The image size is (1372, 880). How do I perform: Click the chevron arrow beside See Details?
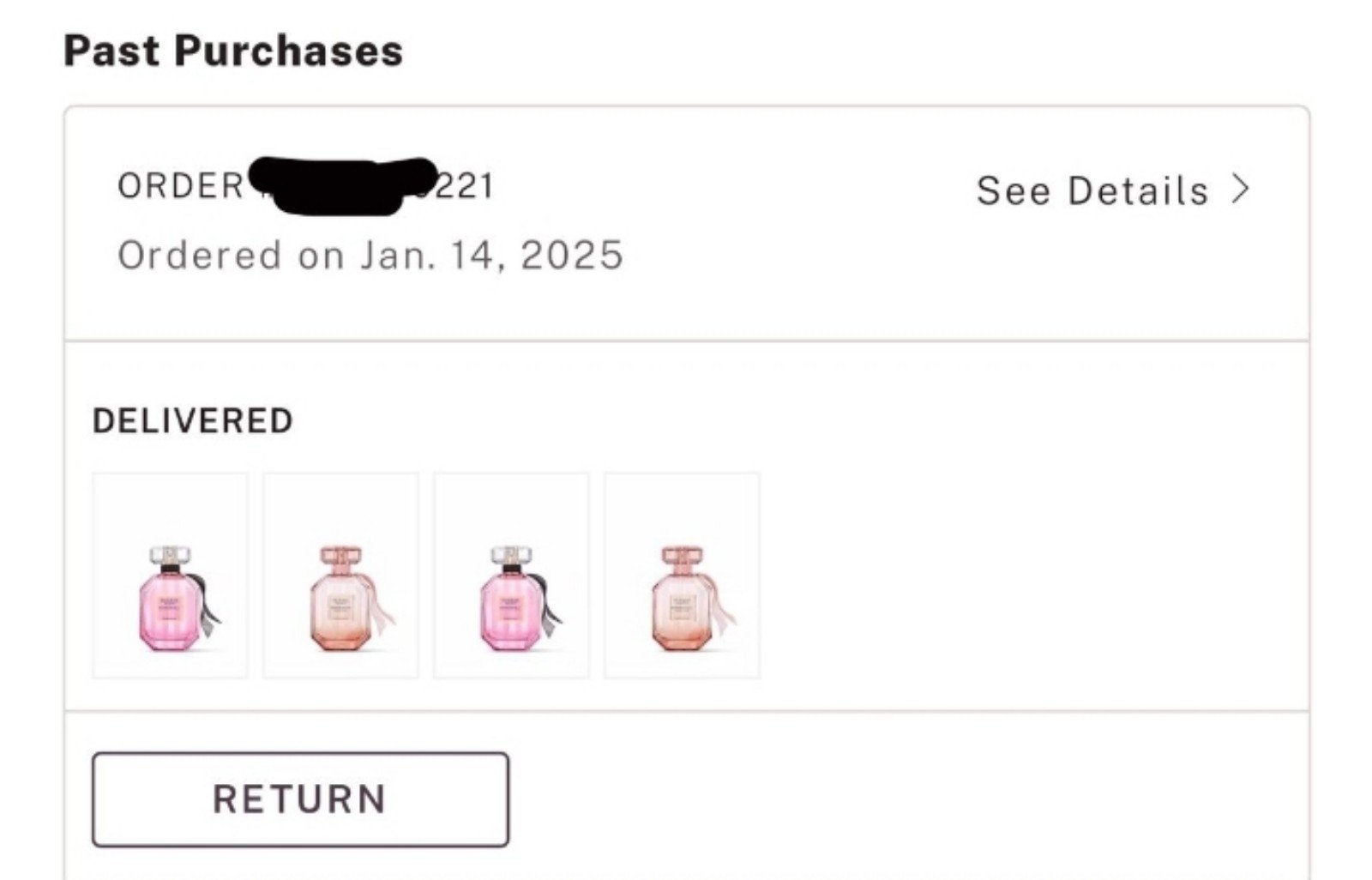(x=1240, y=189)
